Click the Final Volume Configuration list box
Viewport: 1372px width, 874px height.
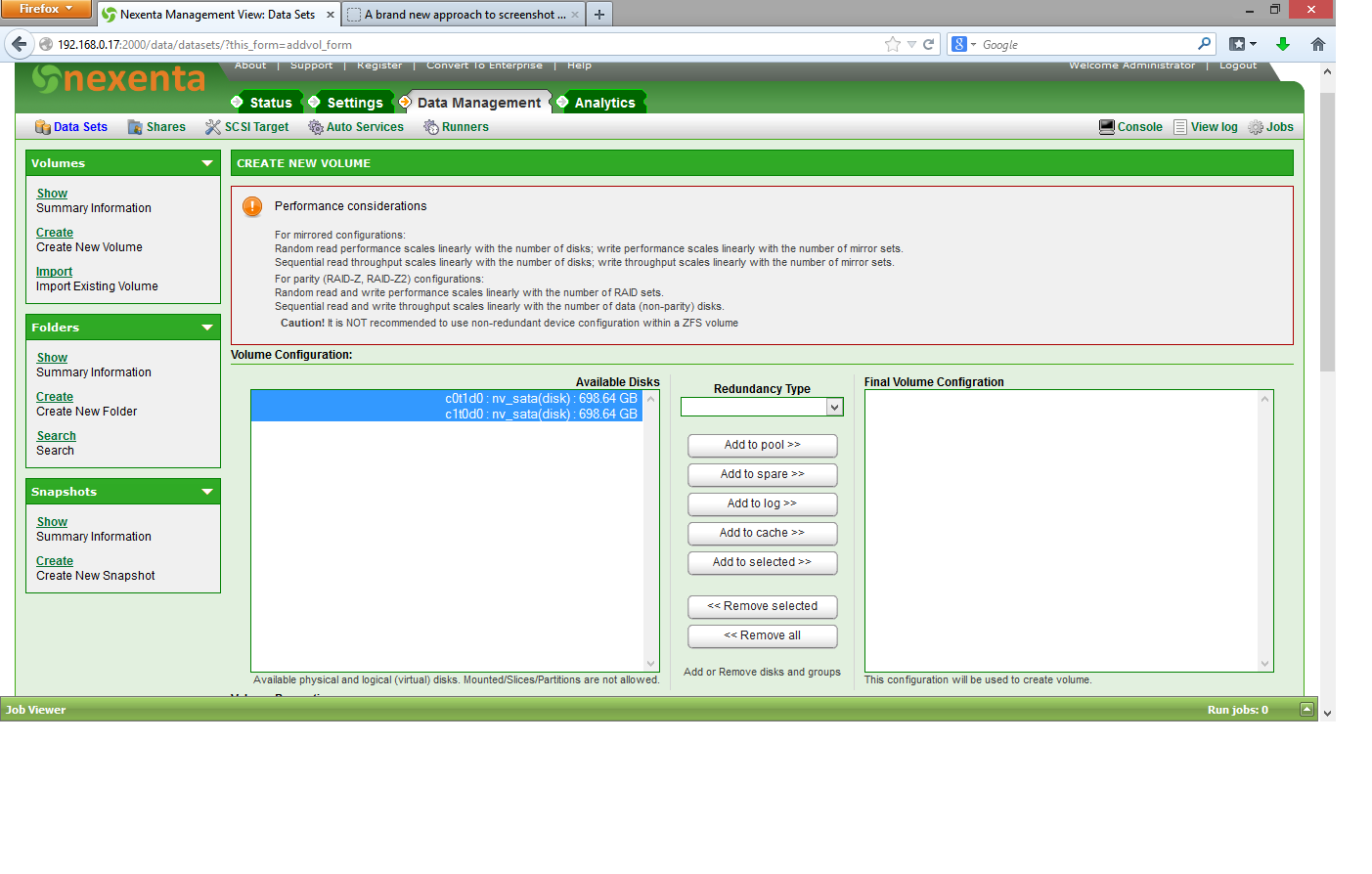pos(1069,531)
